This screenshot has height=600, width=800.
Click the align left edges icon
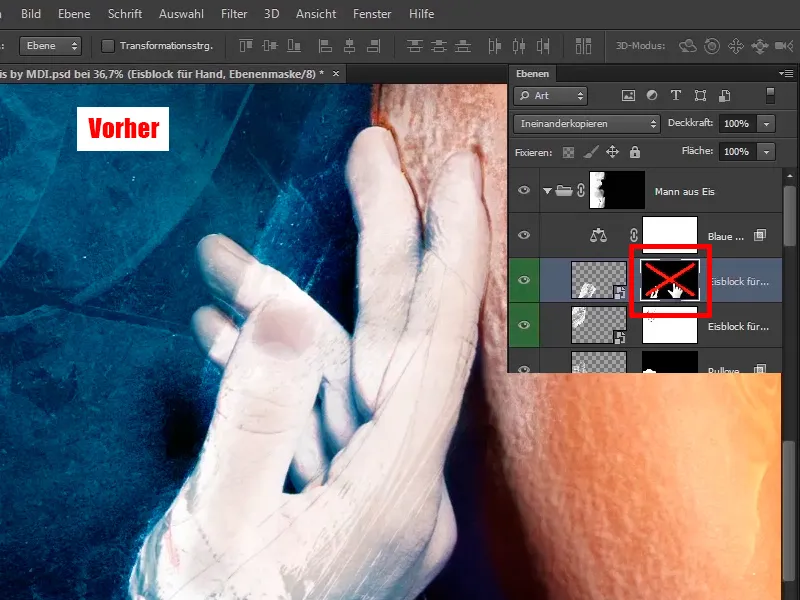coord(325,46)
